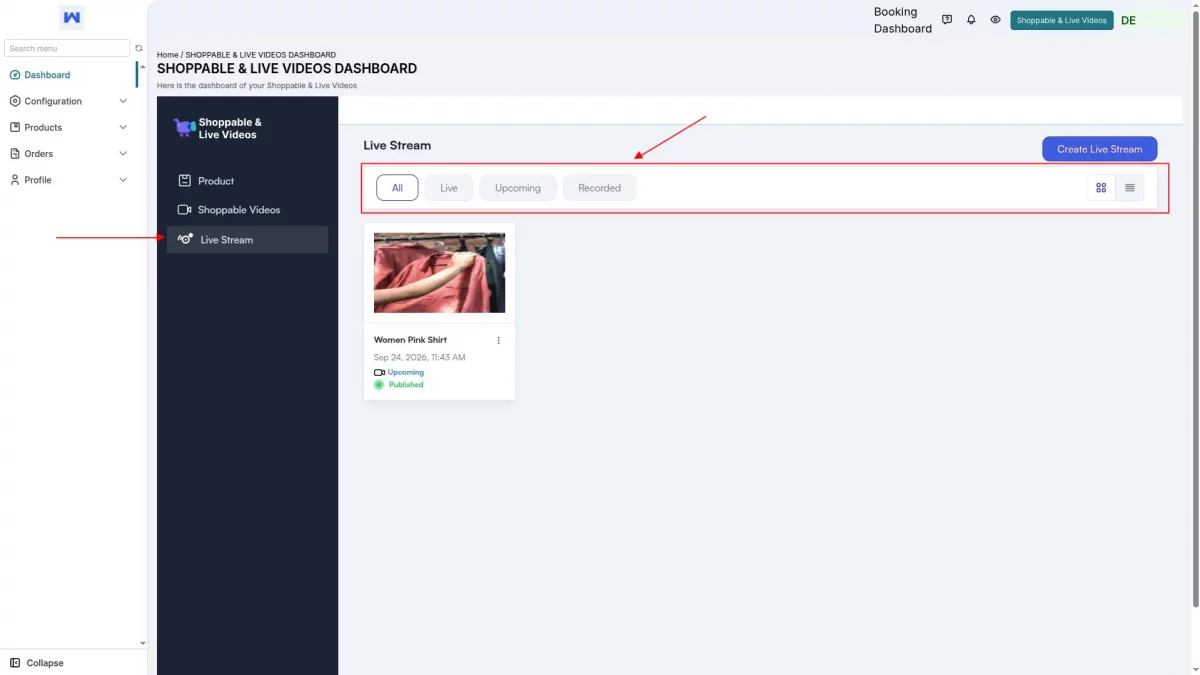Click the Upcoming status label on the card

tap(406, 372)
